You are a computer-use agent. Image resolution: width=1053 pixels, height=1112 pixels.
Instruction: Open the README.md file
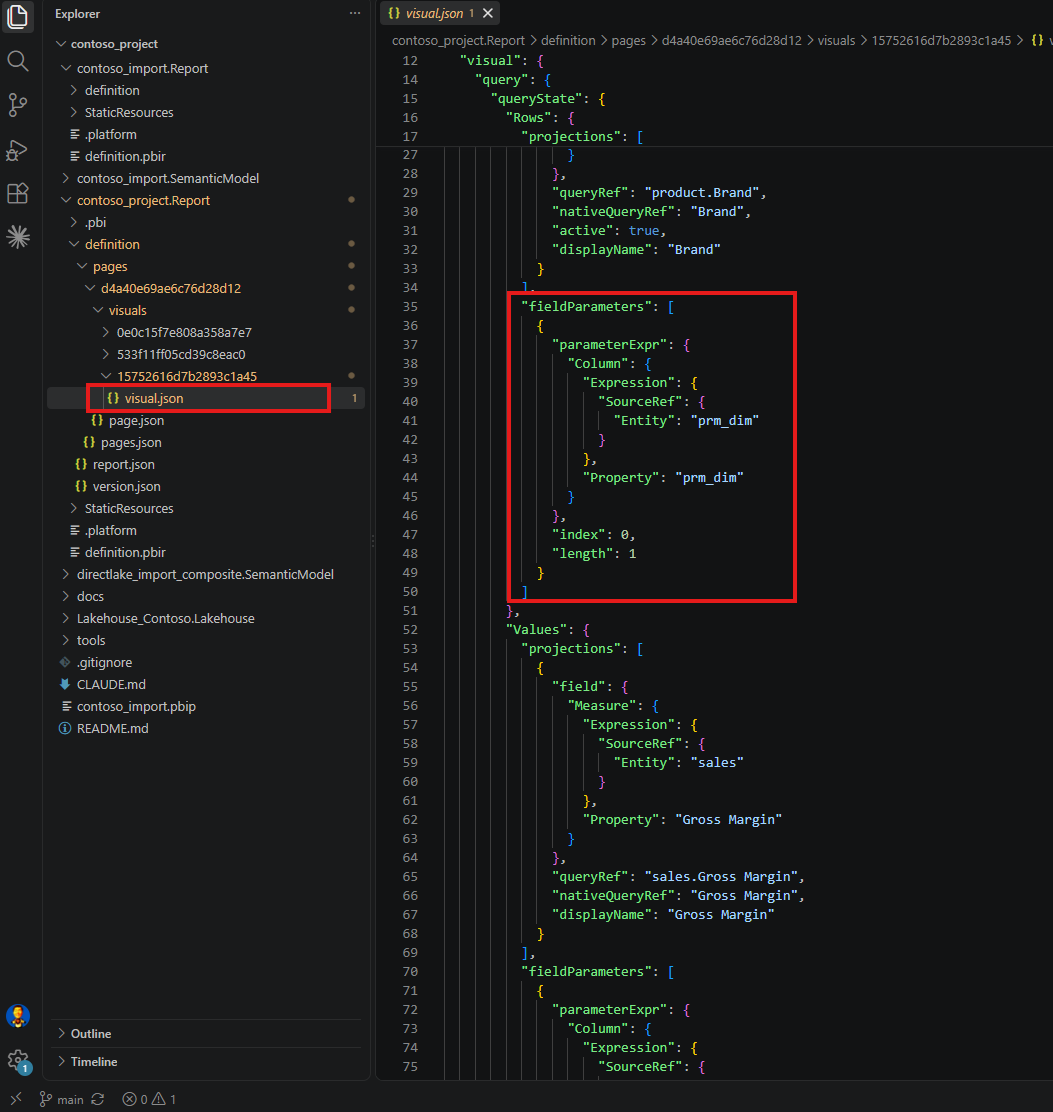coord(112,728)
